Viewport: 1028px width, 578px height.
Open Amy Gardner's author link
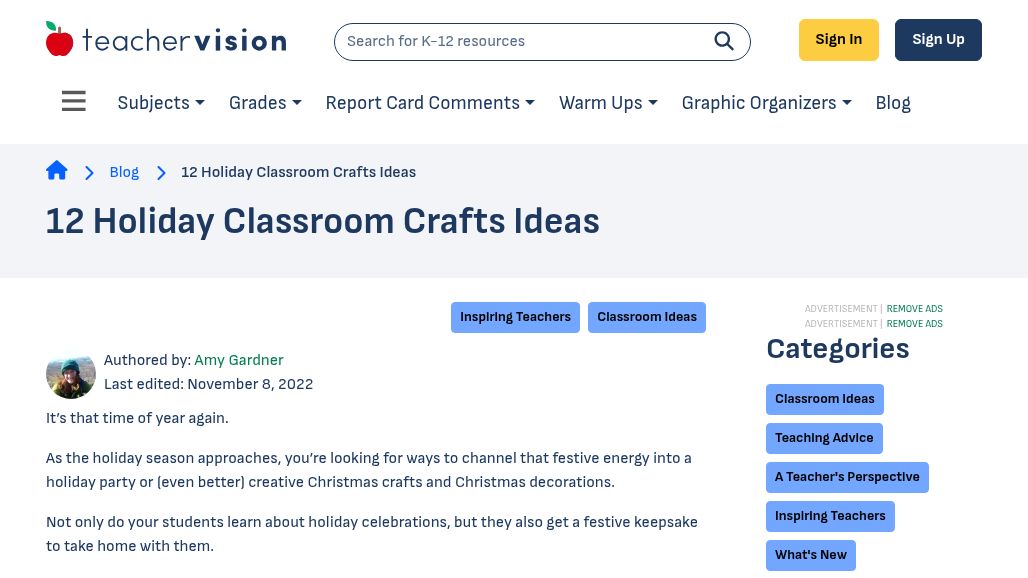238,360
